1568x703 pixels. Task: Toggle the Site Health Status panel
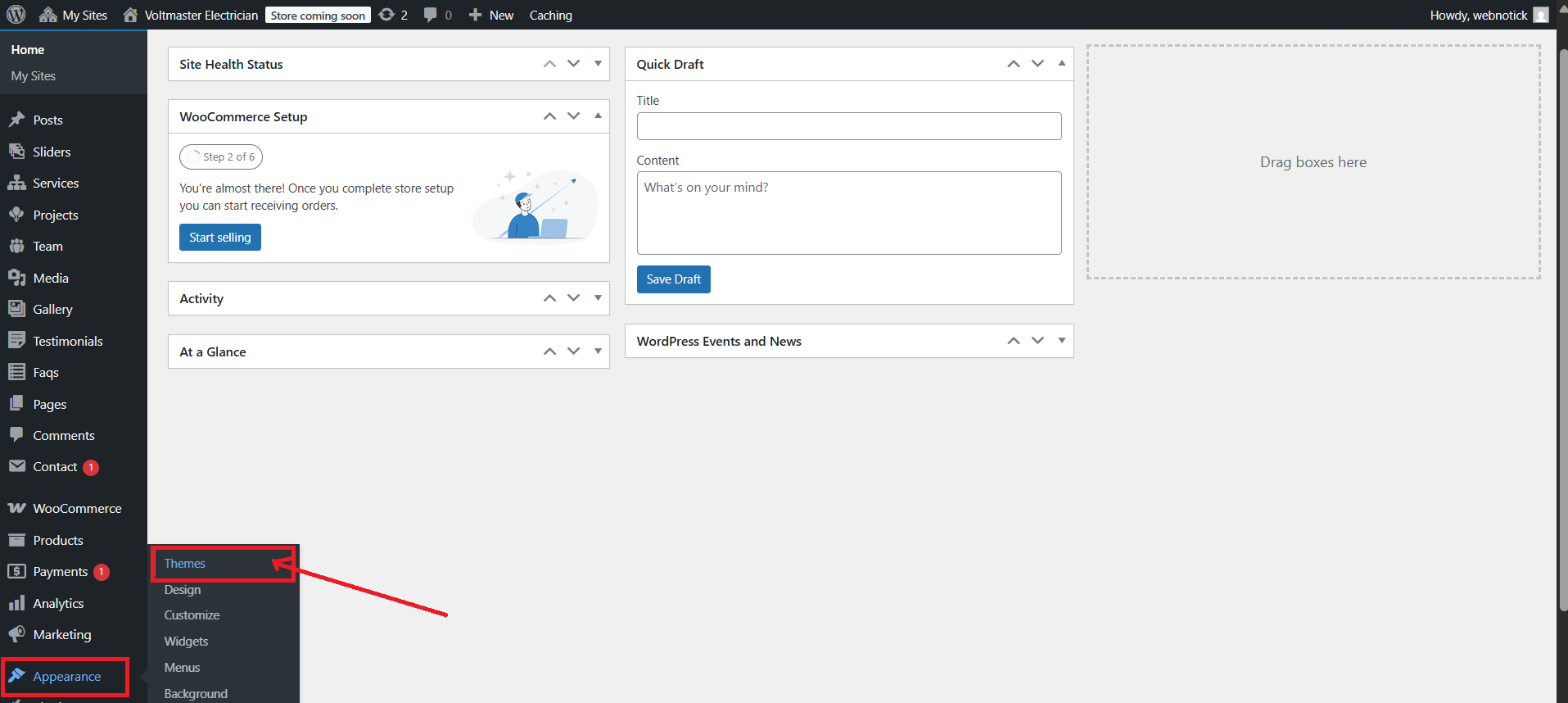pyautogui.click(x=598, y=64)
